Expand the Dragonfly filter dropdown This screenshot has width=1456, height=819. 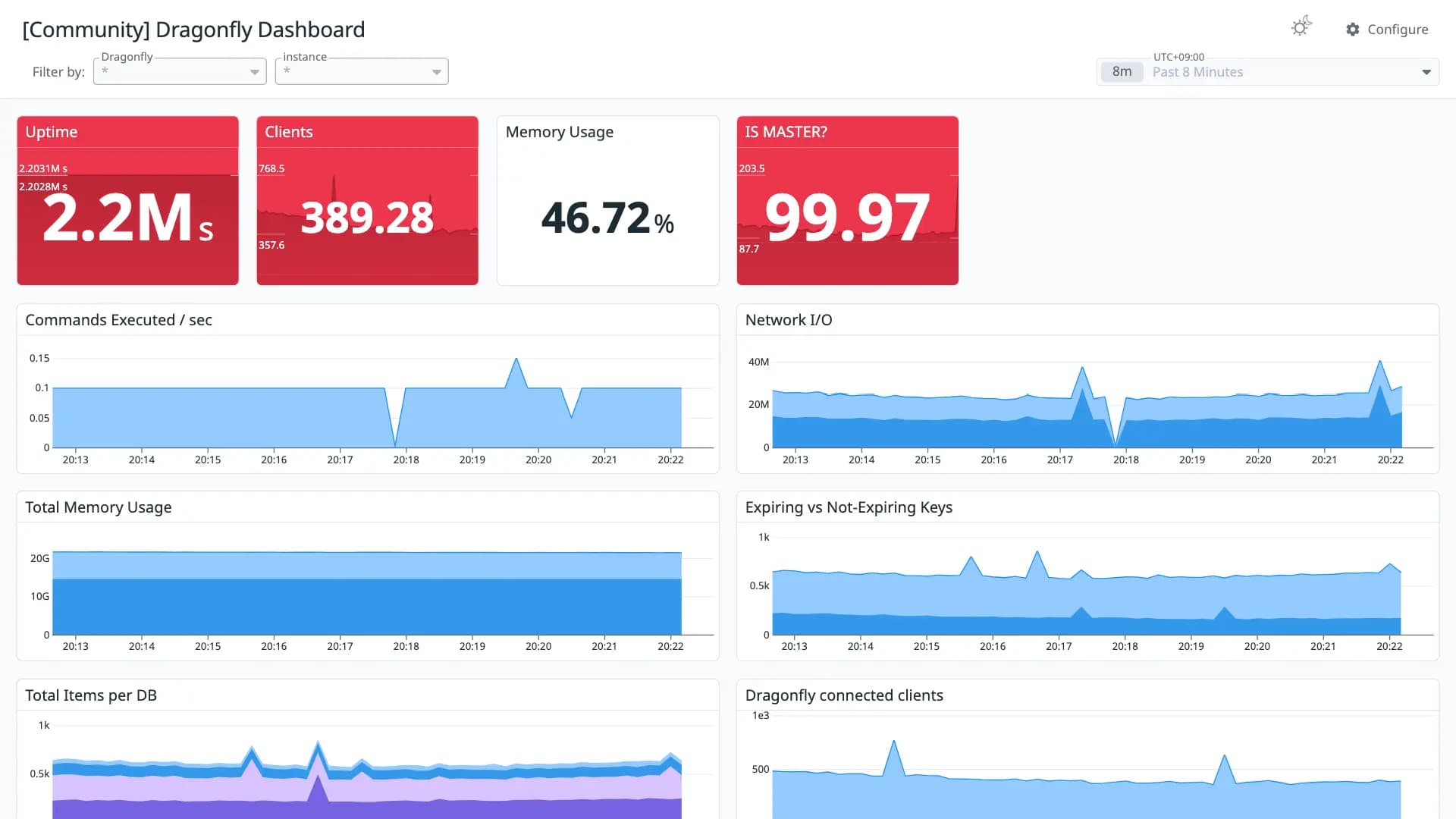point(180,71)
